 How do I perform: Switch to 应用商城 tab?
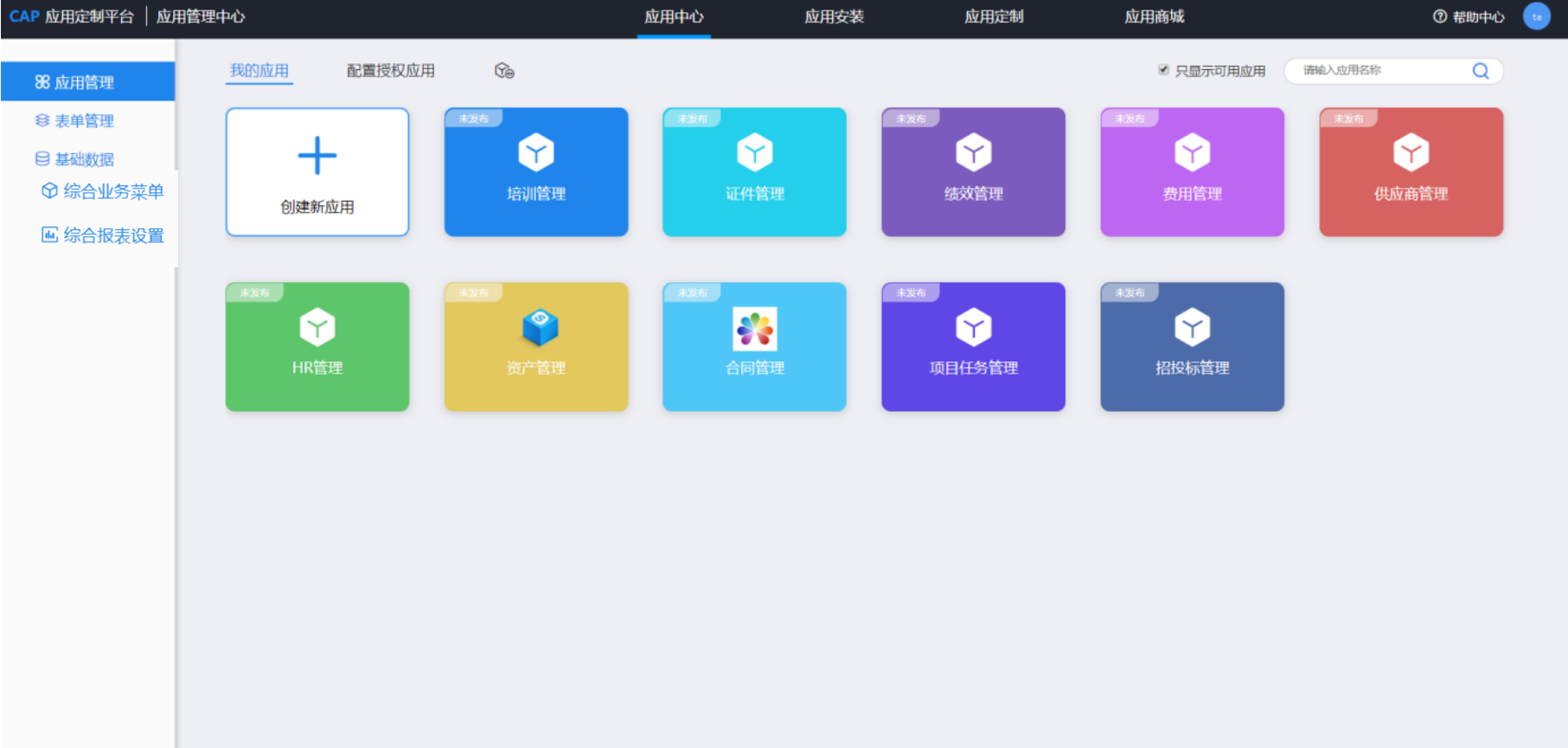[x=1154, y=16]
